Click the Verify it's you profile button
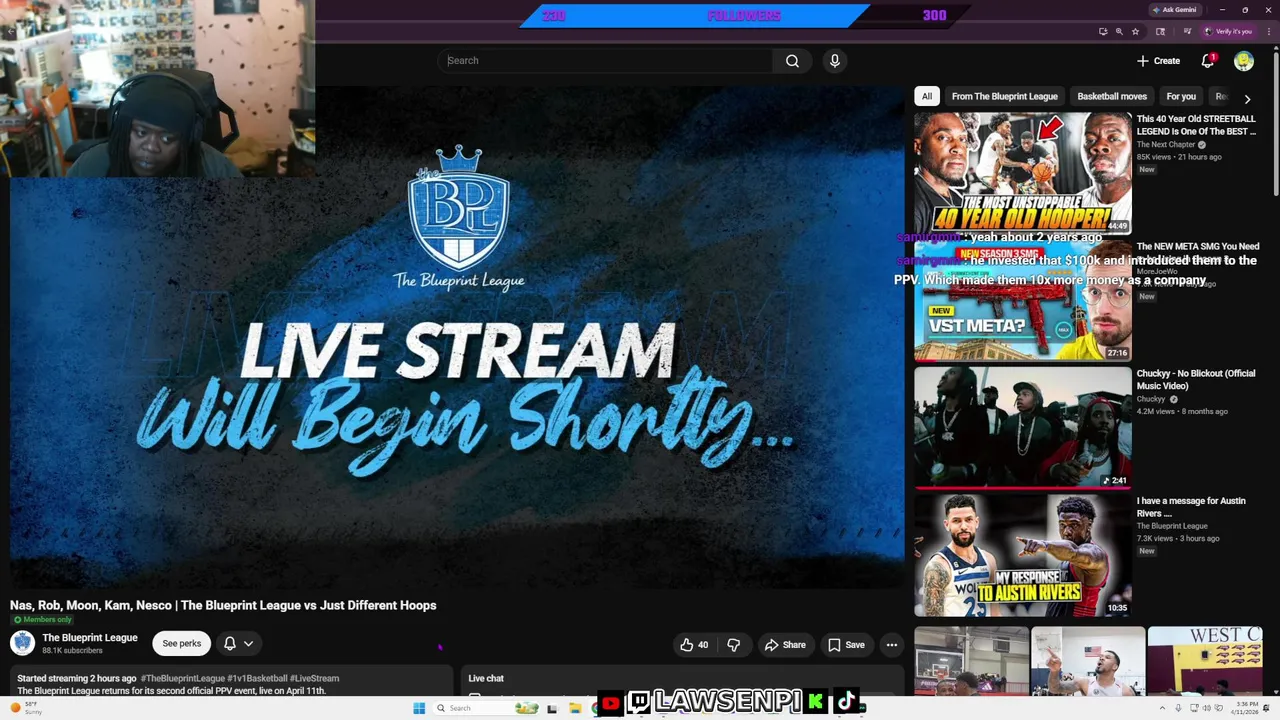The width and height of the screenshot is (1280, 720). (1228, 32)
